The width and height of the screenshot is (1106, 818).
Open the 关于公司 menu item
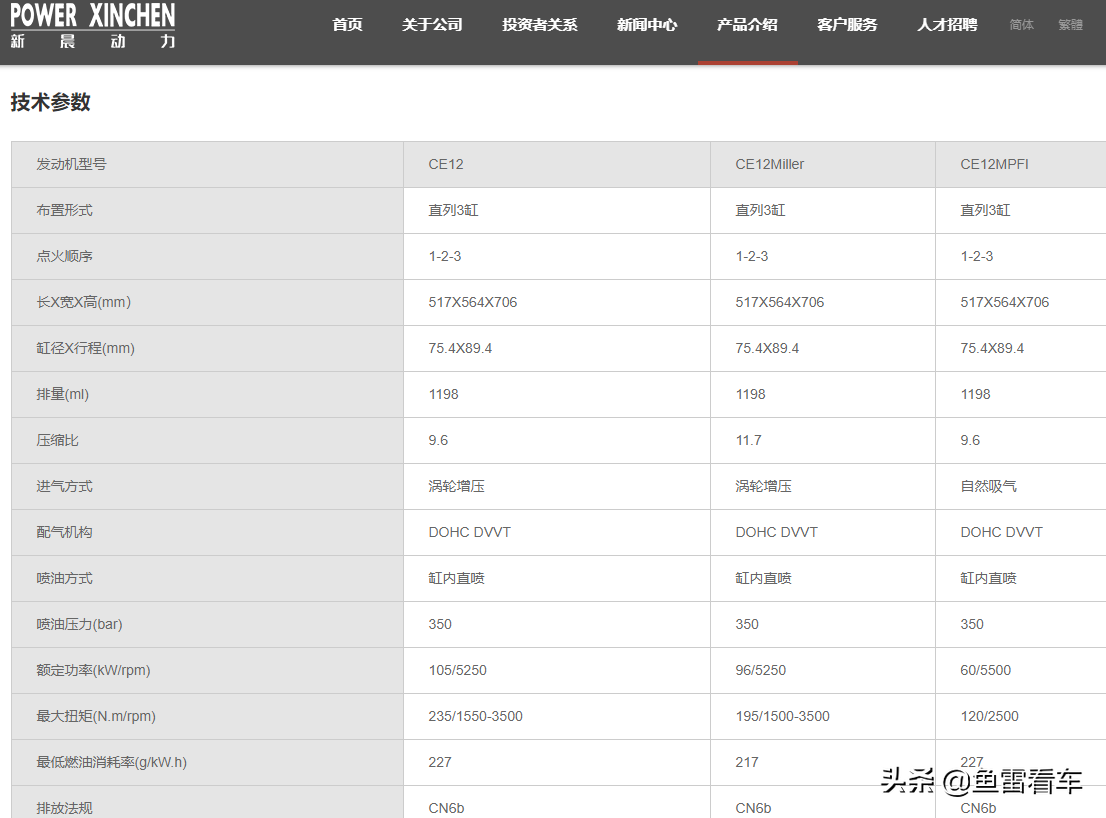tap(432, 25)
